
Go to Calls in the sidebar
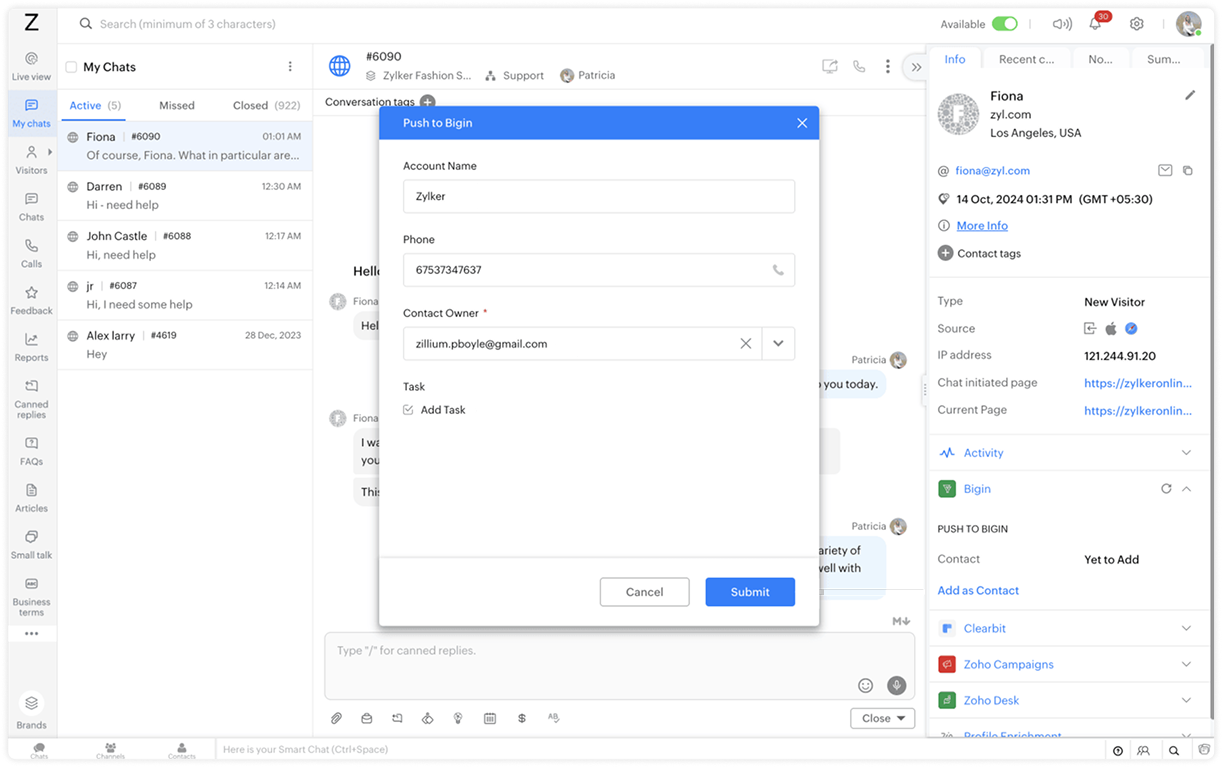coord(31,254)
